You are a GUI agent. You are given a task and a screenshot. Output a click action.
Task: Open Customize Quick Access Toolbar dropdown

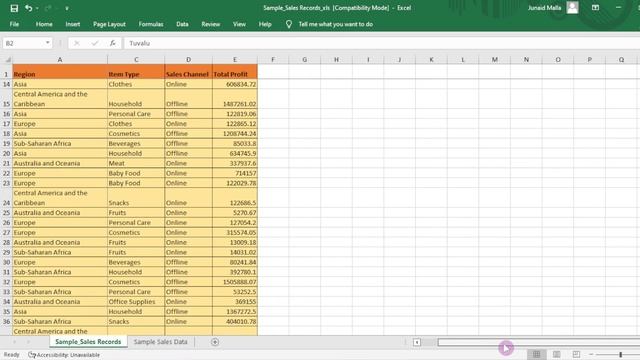coord(67,8)
